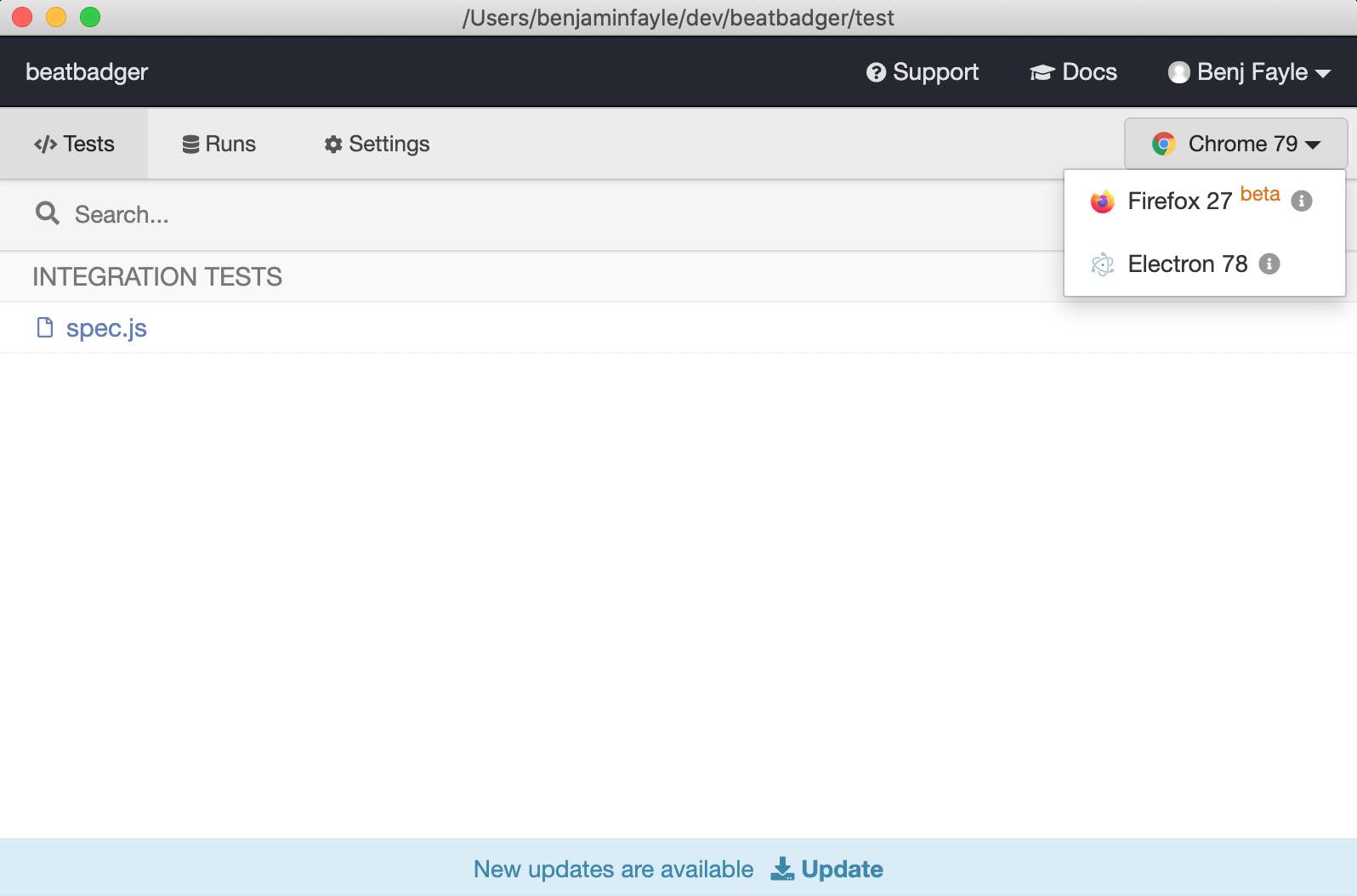Open the Settings tab

[x=377, y=144]
